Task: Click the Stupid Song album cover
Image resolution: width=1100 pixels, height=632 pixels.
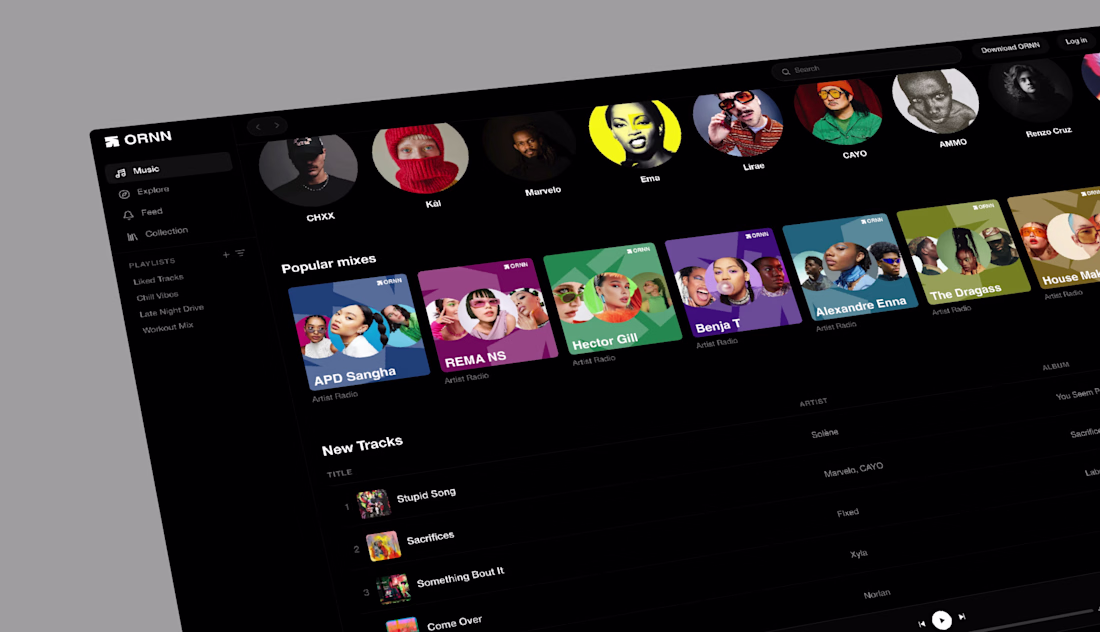Action: [373, 504]
